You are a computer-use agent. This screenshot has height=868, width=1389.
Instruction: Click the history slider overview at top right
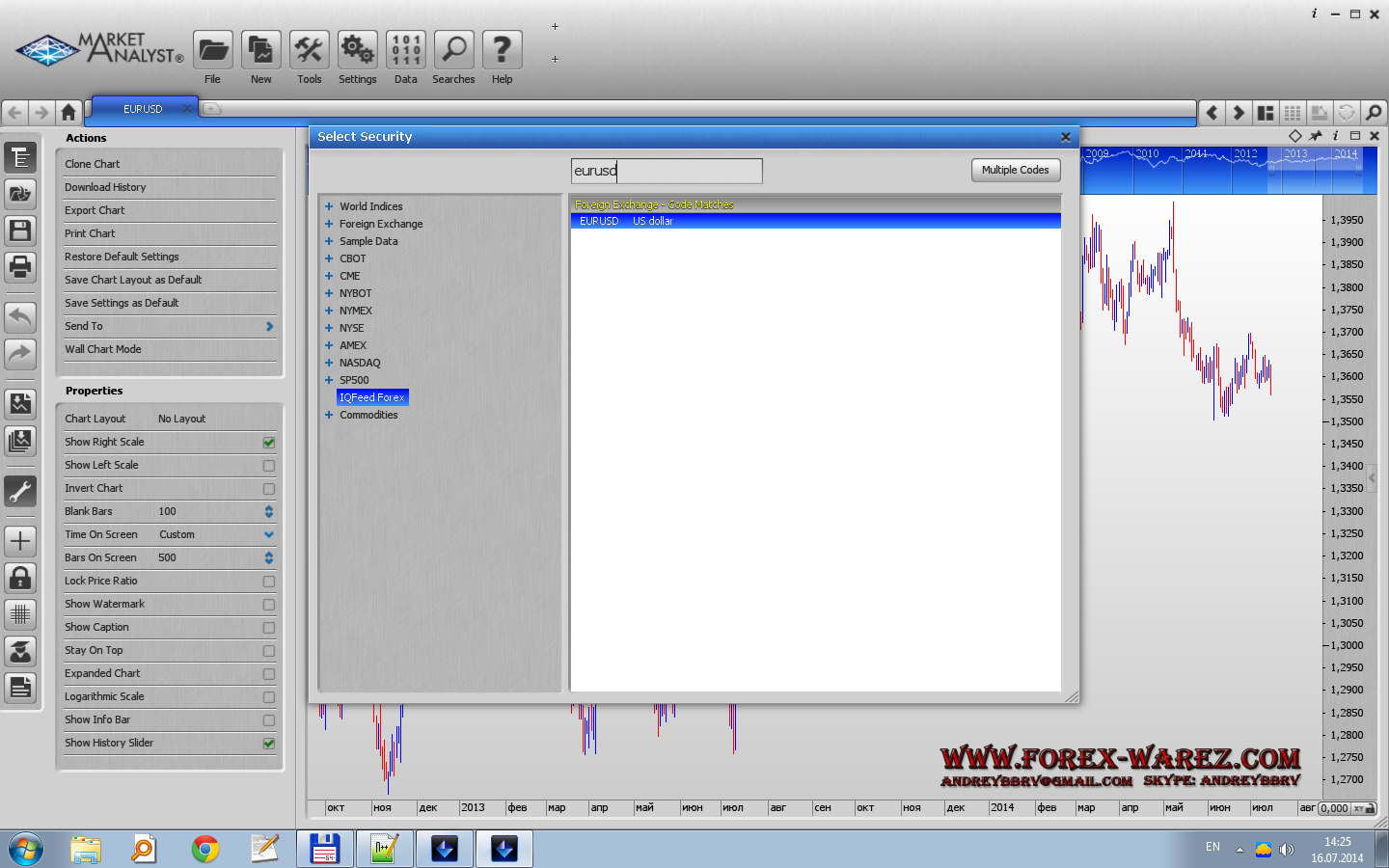1223,170
